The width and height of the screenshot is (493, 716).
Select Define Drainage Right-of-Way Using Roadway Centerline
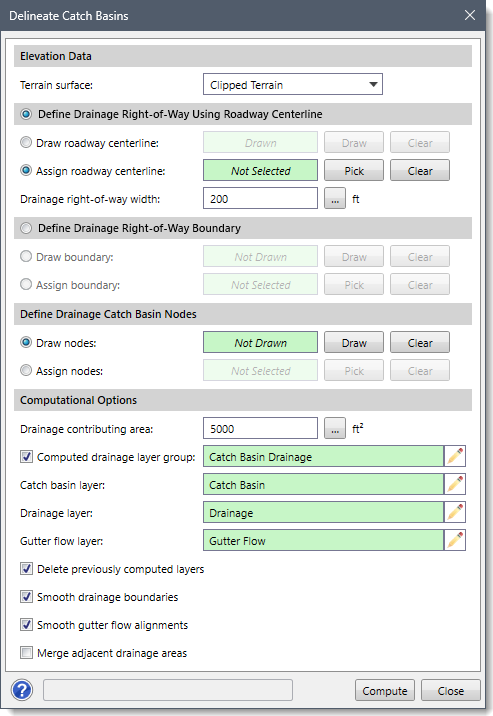pyautogui.click(x=26, y=114)
